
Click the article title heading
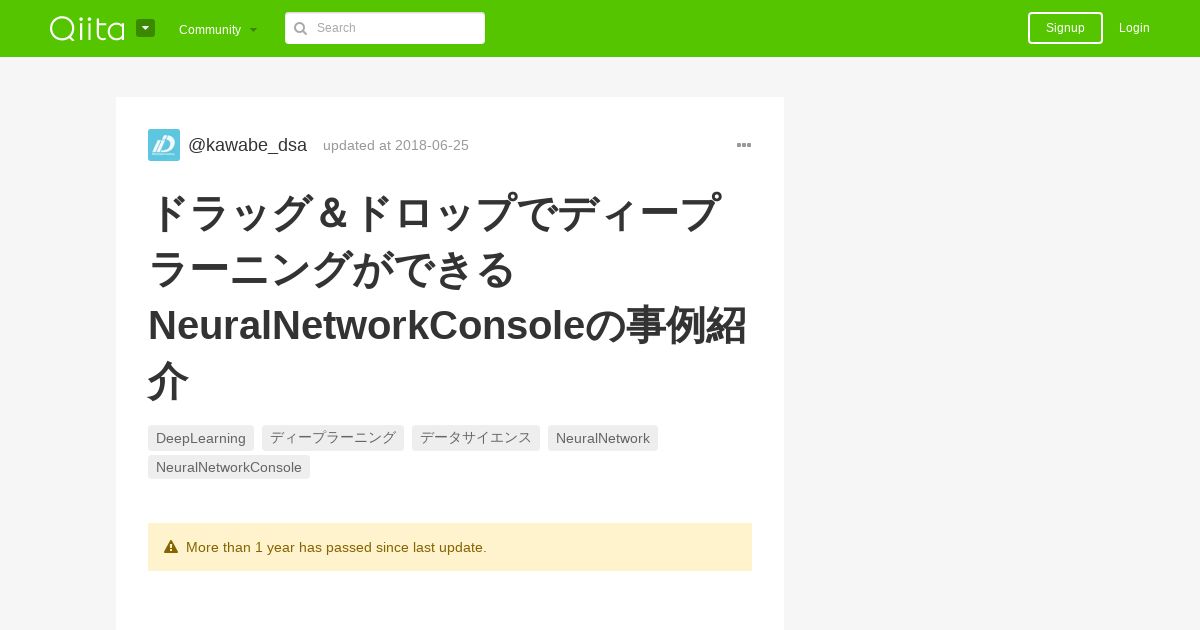point(448,297)
